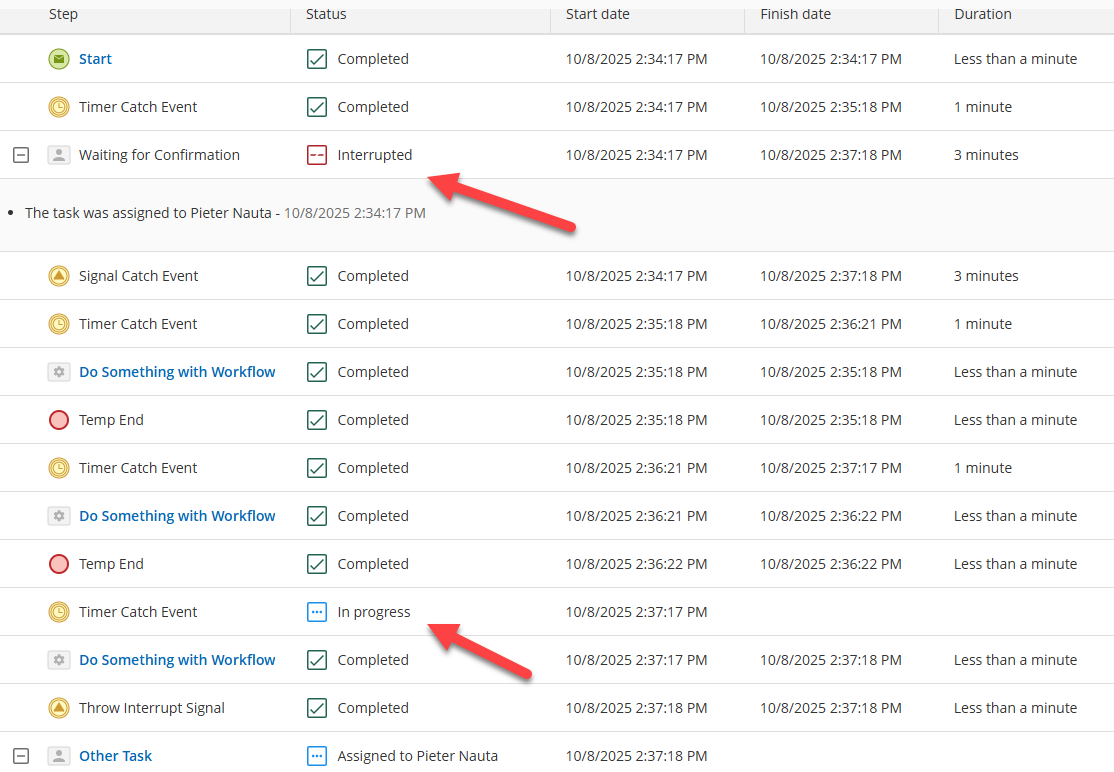Click the task assigned to Pieter Nauta log entry
1114x772 pixels.
152,213
